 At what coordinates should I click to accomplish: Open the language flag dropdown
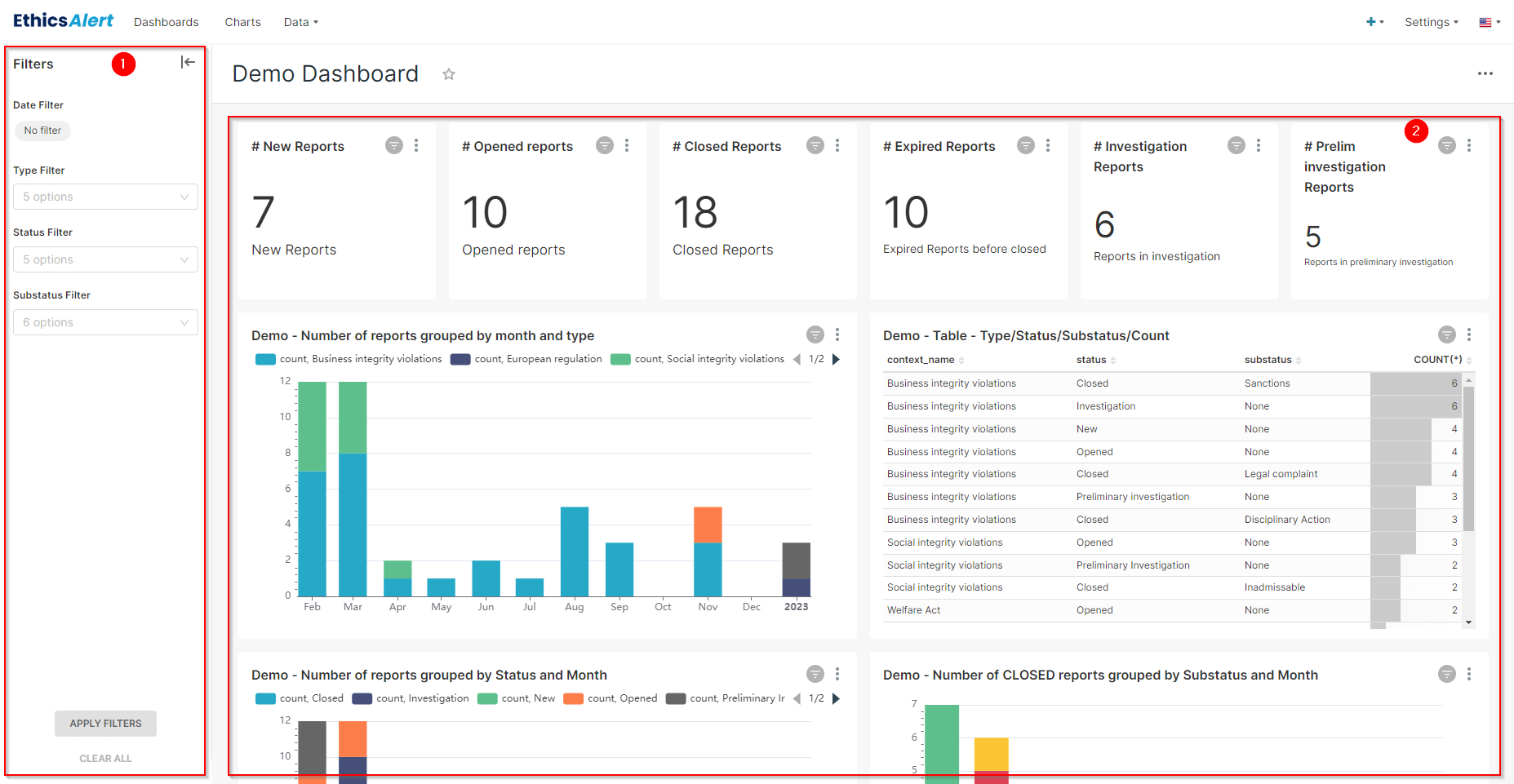(x=1489, y=22)
